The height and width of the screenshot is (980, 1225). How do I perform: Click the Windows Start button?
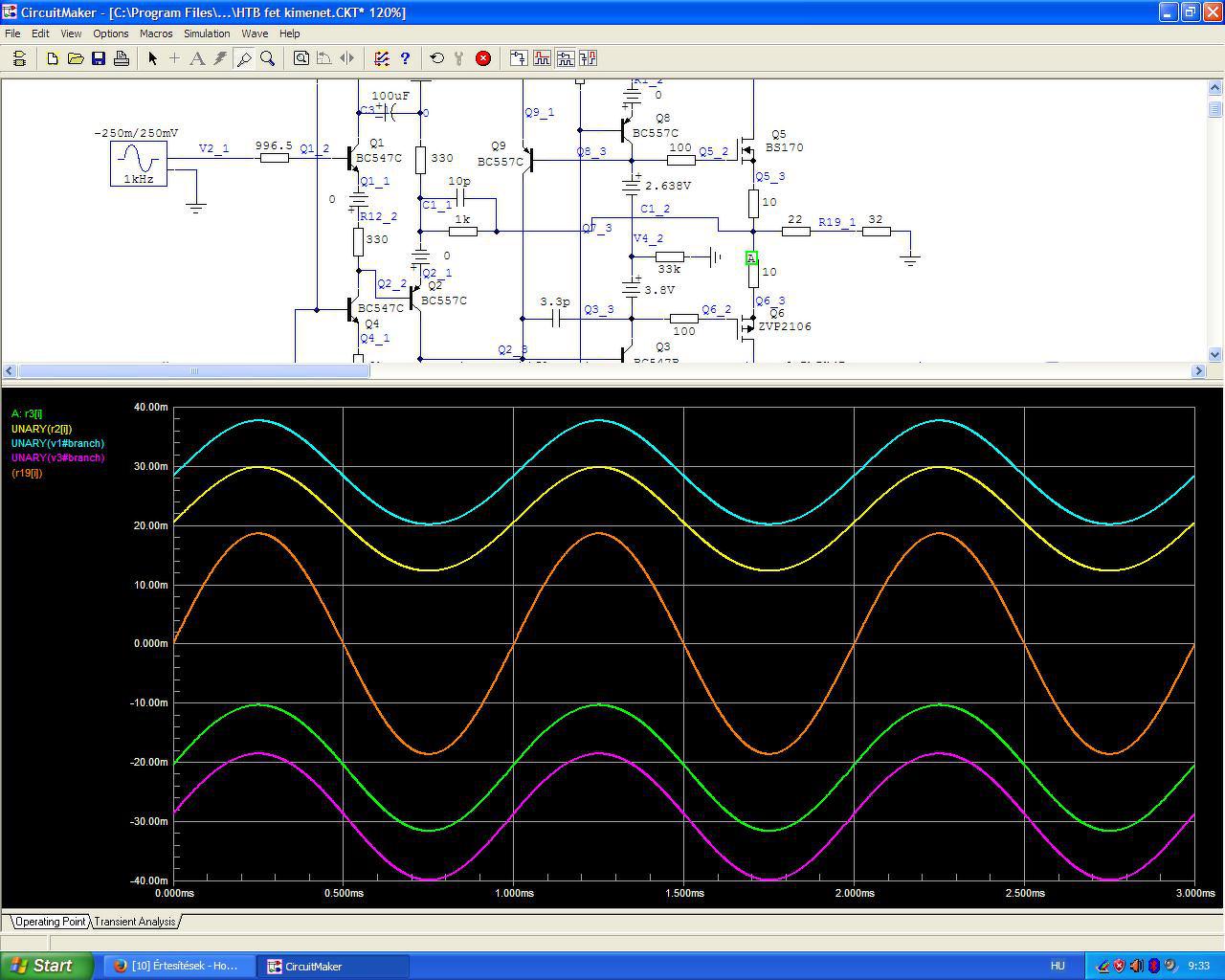[x=46, y=966]
